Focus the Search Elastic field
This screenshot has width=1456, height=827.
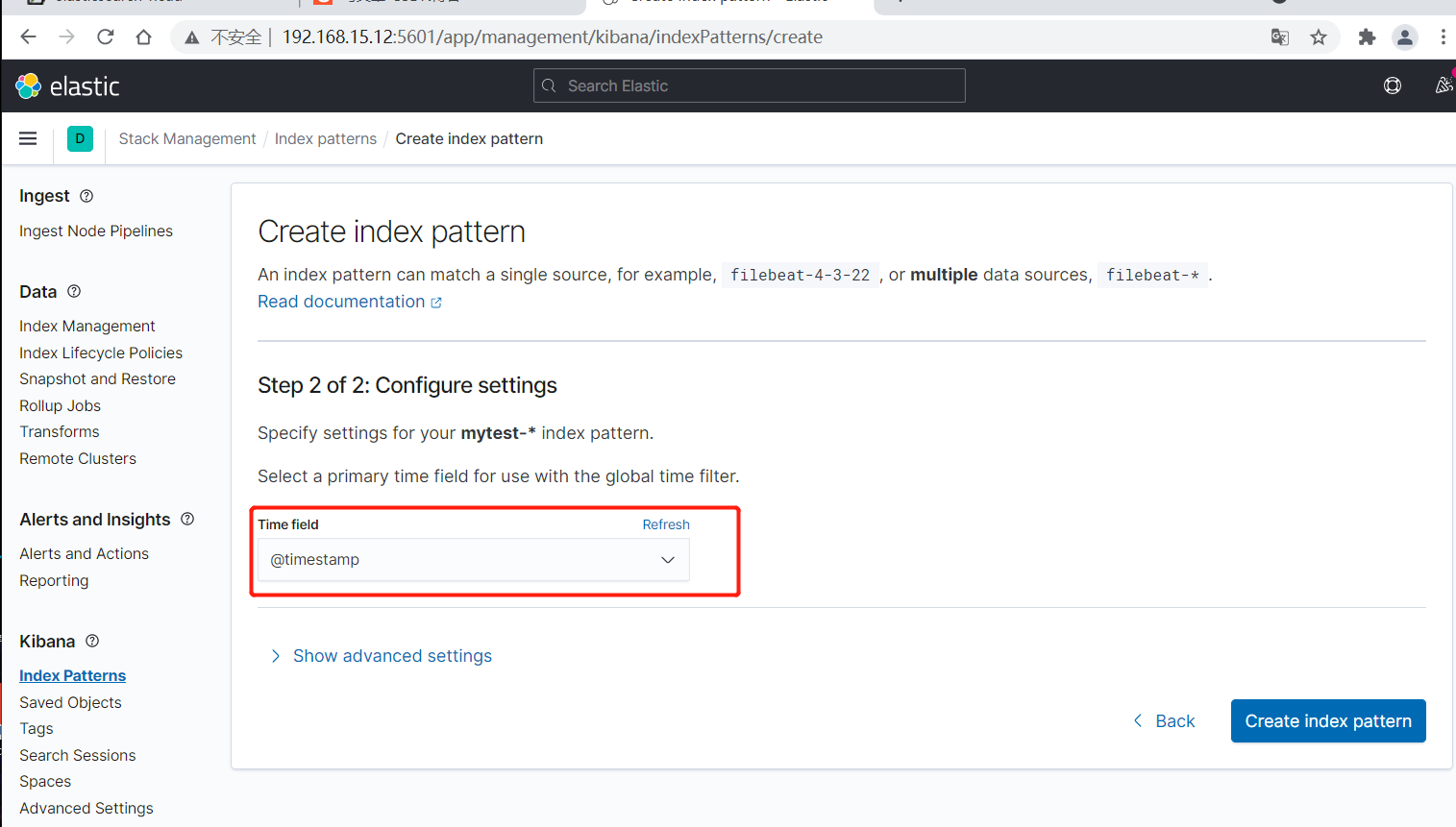[x=750, y=85]
